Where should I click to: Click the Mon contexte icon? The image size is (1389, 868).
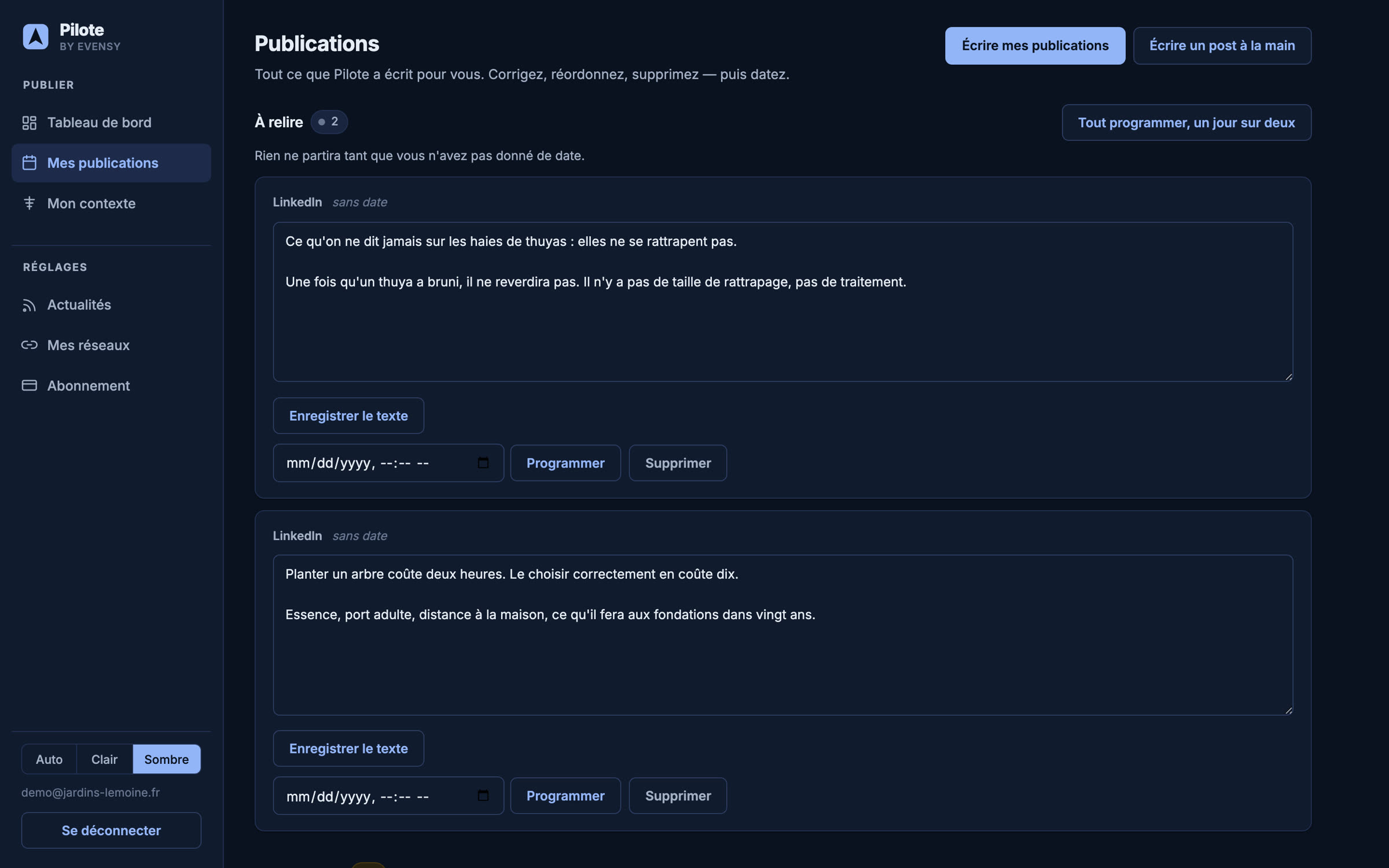coord(30,203)
